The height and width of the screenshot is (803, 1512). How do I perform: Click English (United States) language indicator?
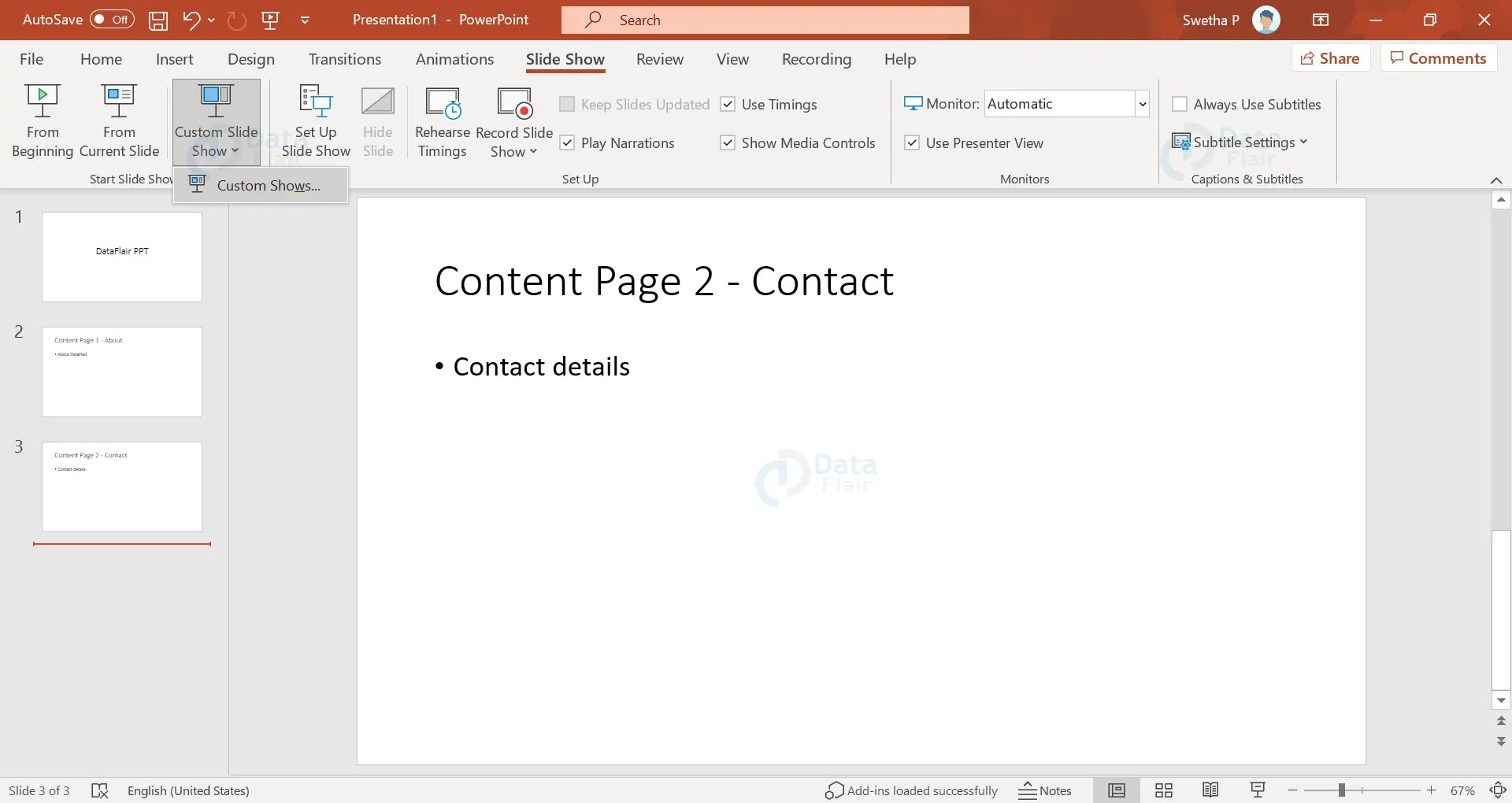tap(188, 790)
